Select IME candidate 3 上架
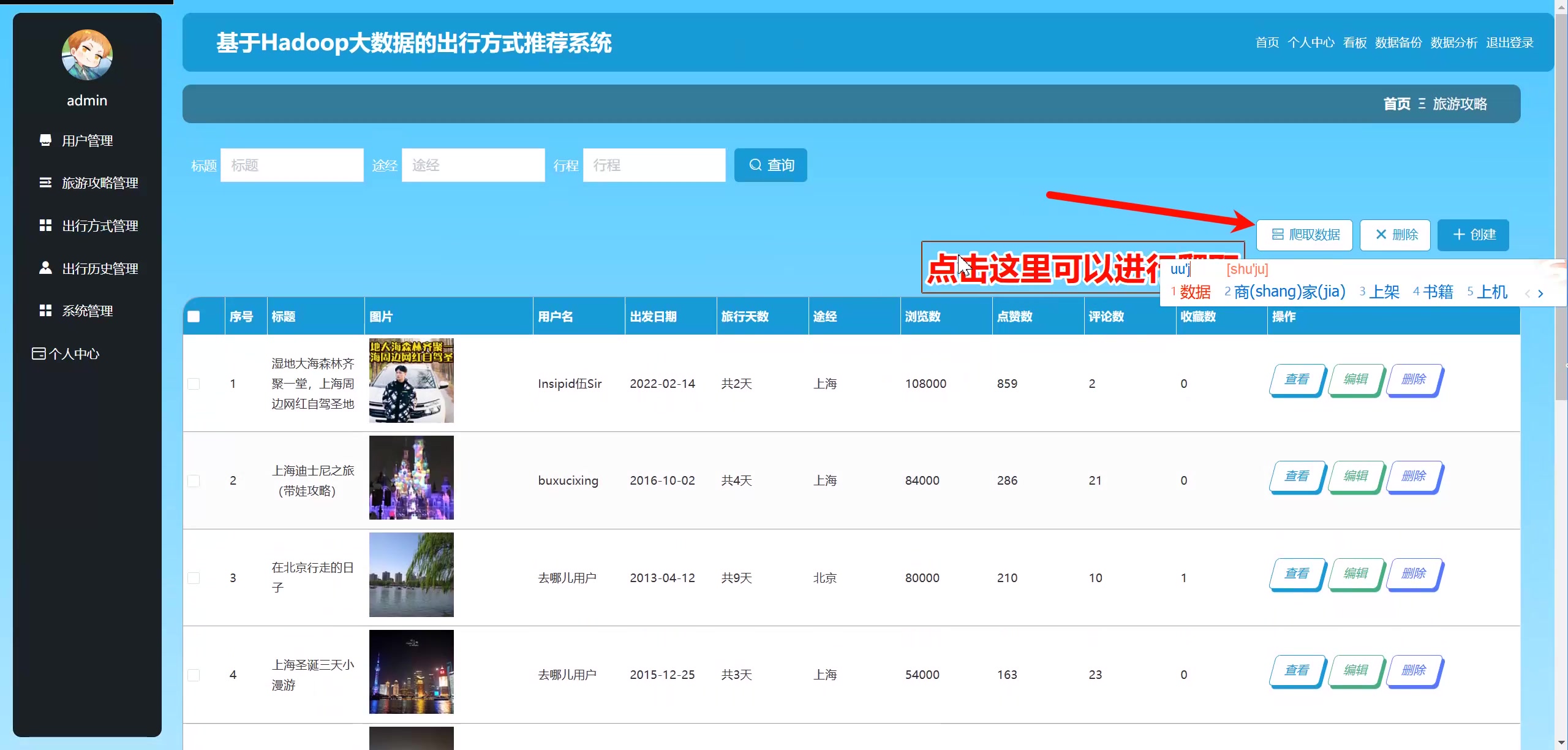1568x750 pixels. [x=1380, y=292]
